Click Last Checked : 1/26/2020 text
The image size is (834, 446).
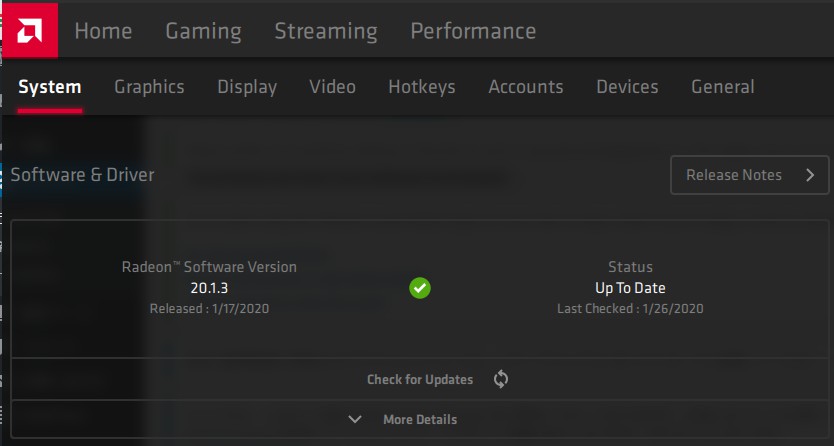point(630,308)
